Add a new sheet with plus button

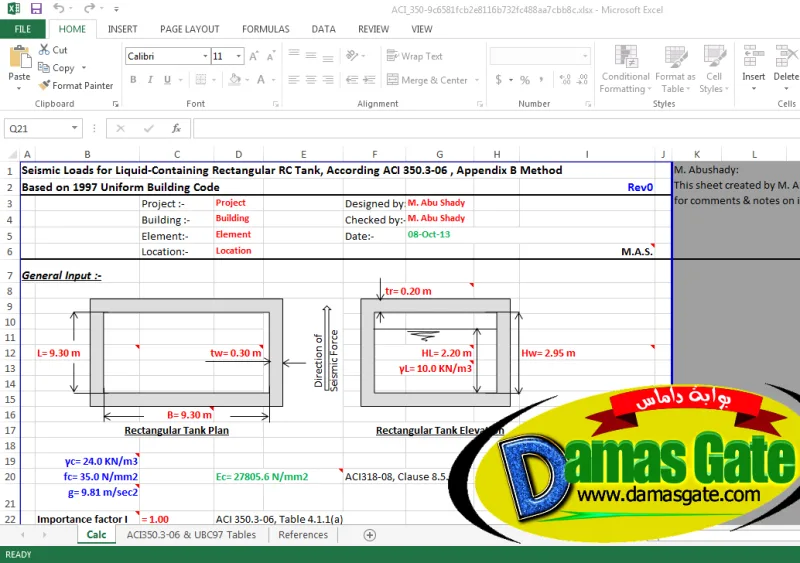(x=370, y=535)
